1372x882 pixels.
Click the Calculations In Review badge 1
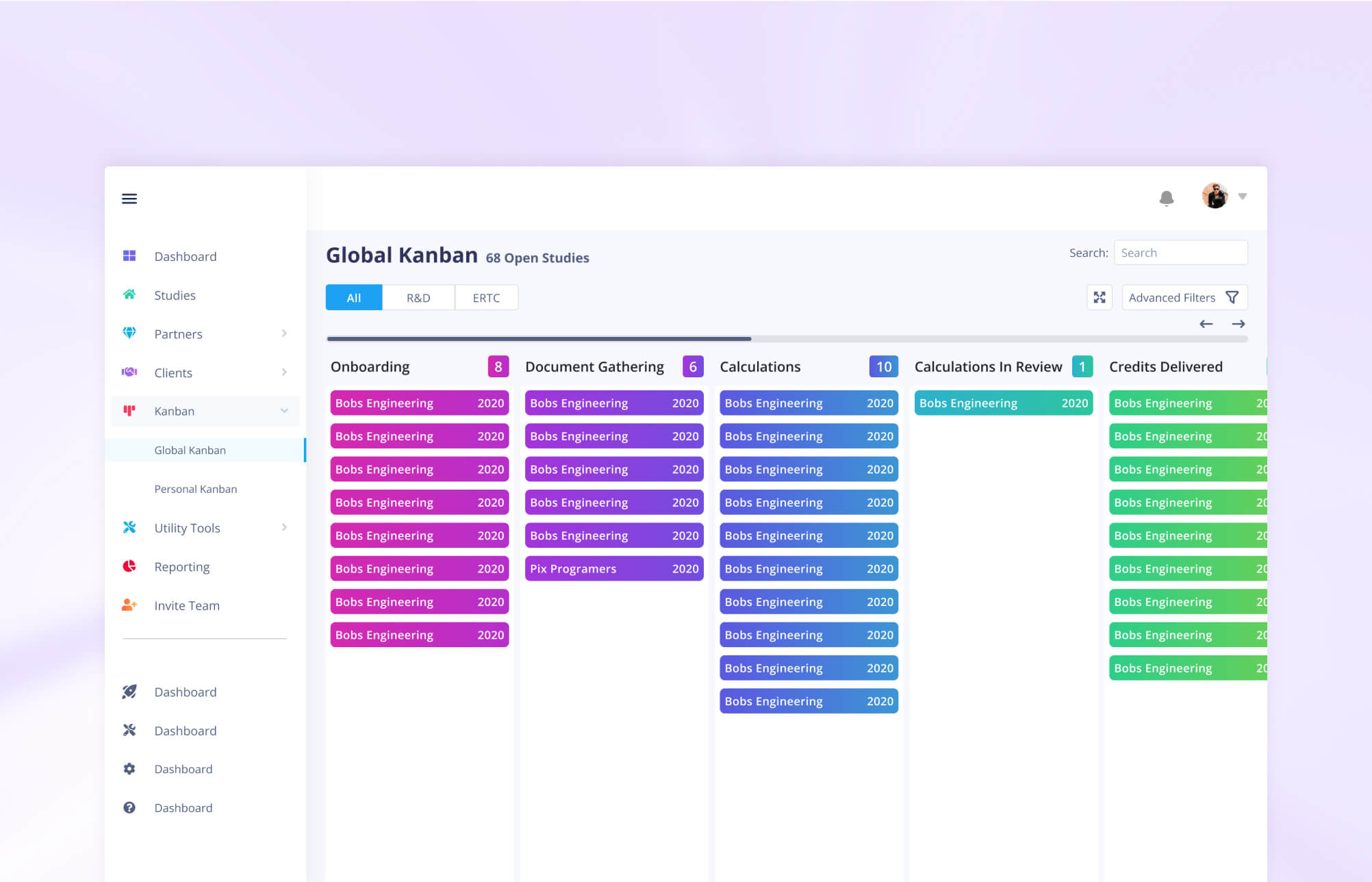click(x=1082, y=366)
